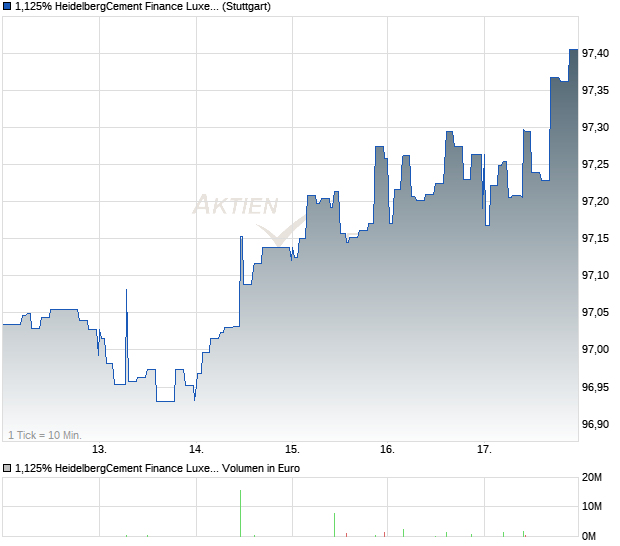The width and height of the screenshot is (620, 546).
Task: Click the 10M volume axis label
Action: (x=592, y=506)
